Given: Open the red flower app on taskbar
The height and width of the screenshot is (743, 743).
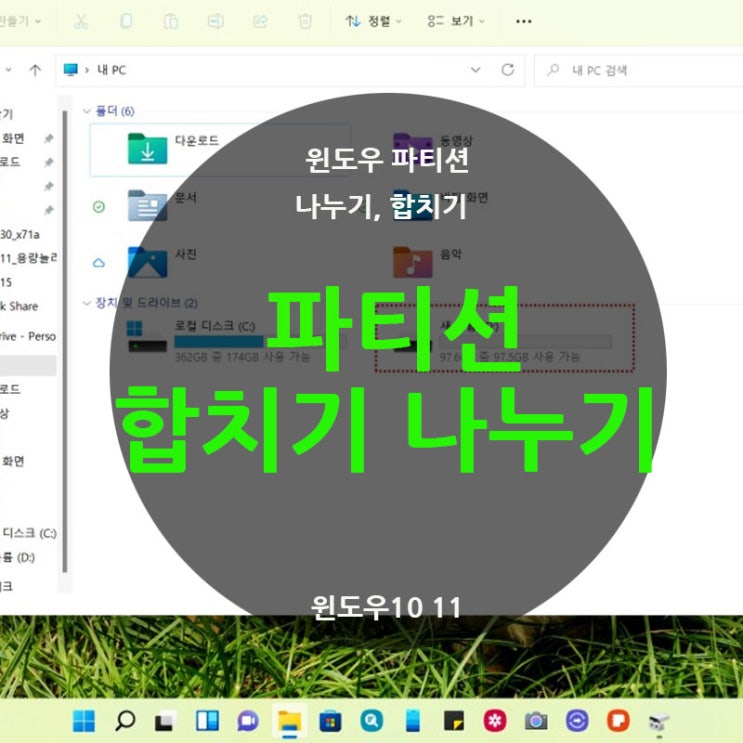Looking at the screenshot, I should point(495,722).
